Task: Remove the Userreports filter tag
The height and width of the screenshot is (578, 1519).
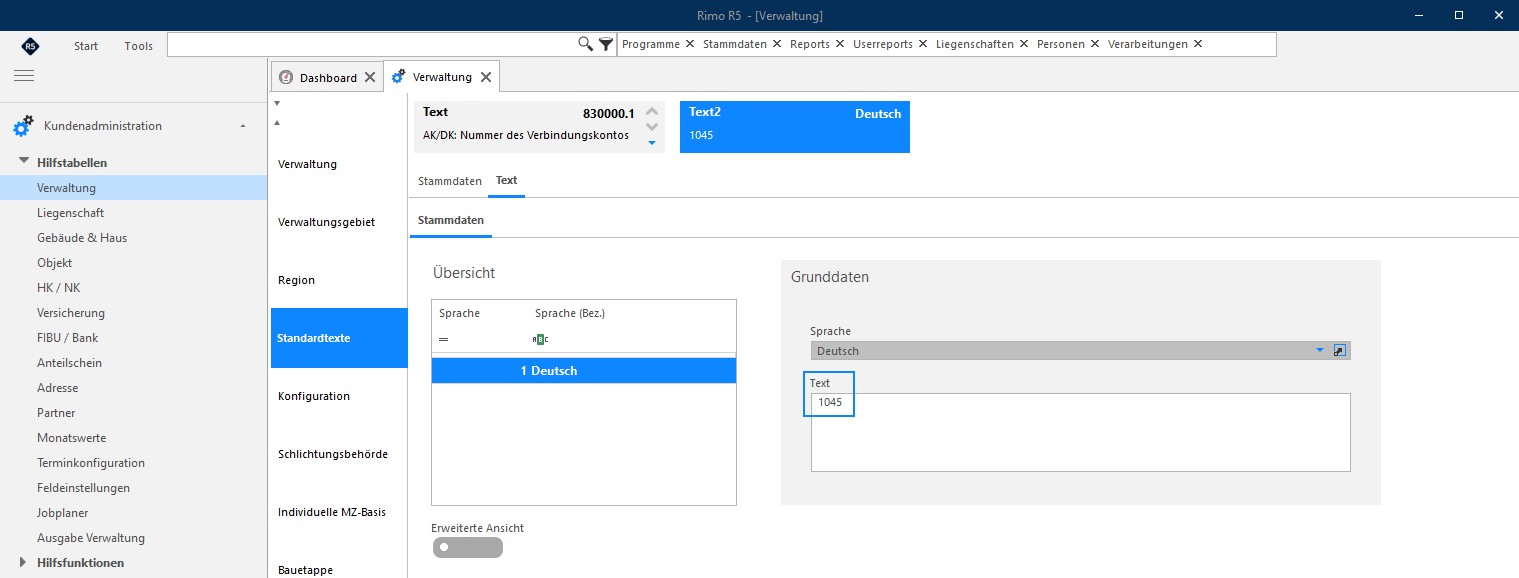Action: click(923, 44)
